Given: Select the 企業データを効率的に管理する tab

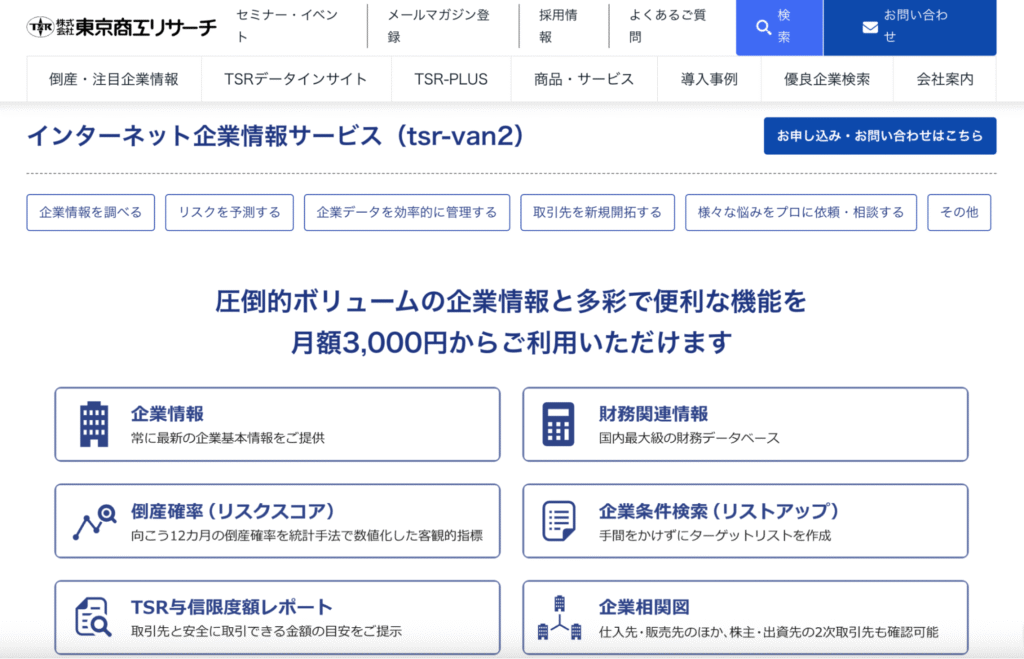Looking at the screenshot, I should [x=407, y=212].
